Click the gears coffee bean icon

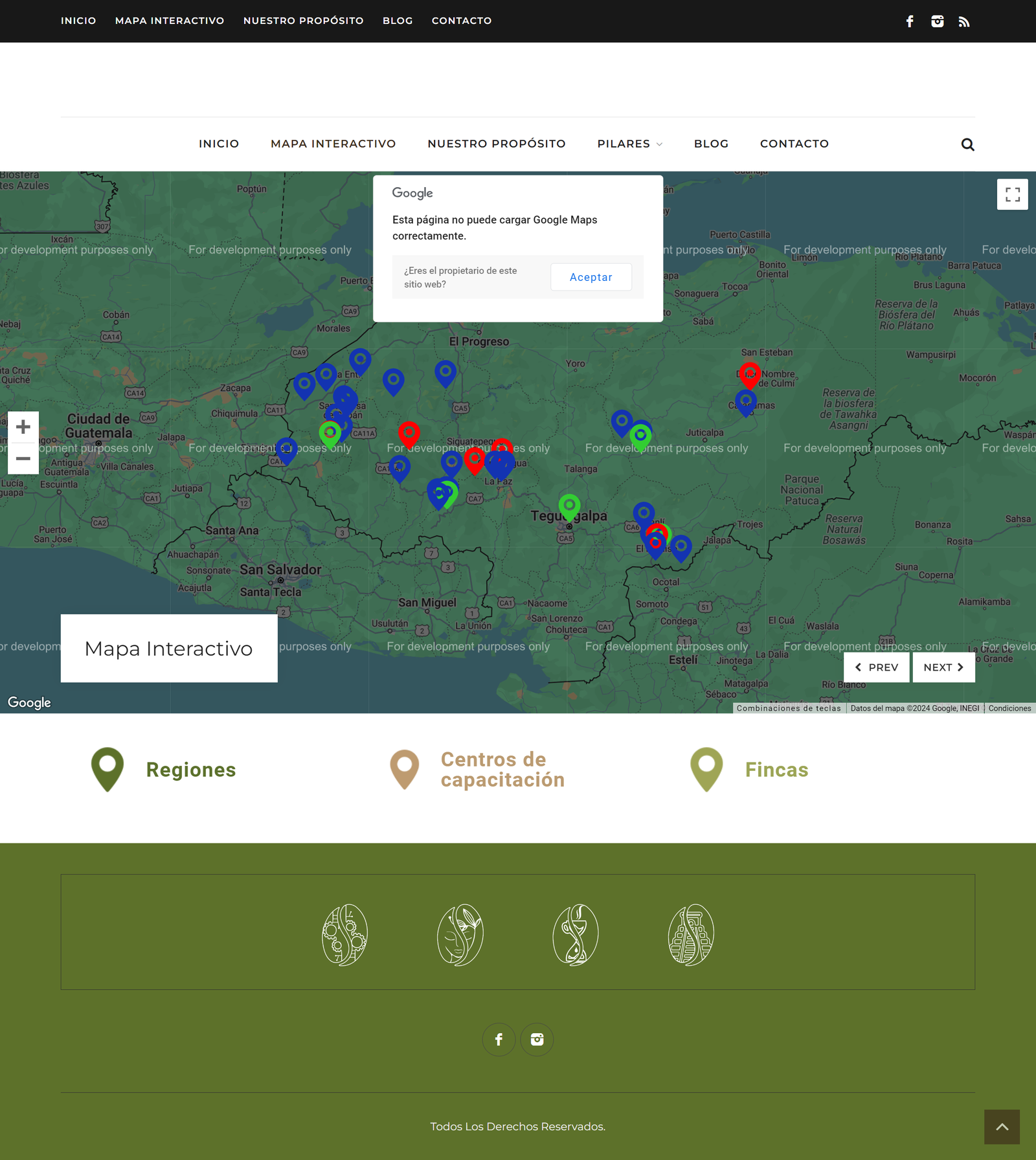345,935
